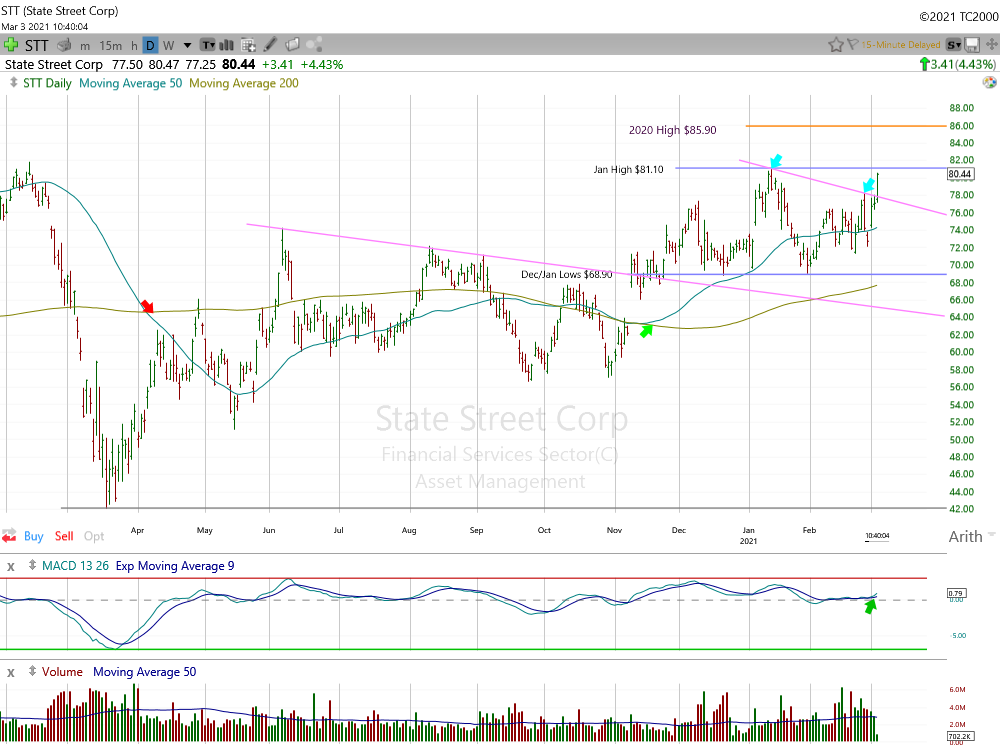1000x750 pixels.
Task: Open the Moving Average 200 label
Action: pyautogui.click(x=244, y=83)
